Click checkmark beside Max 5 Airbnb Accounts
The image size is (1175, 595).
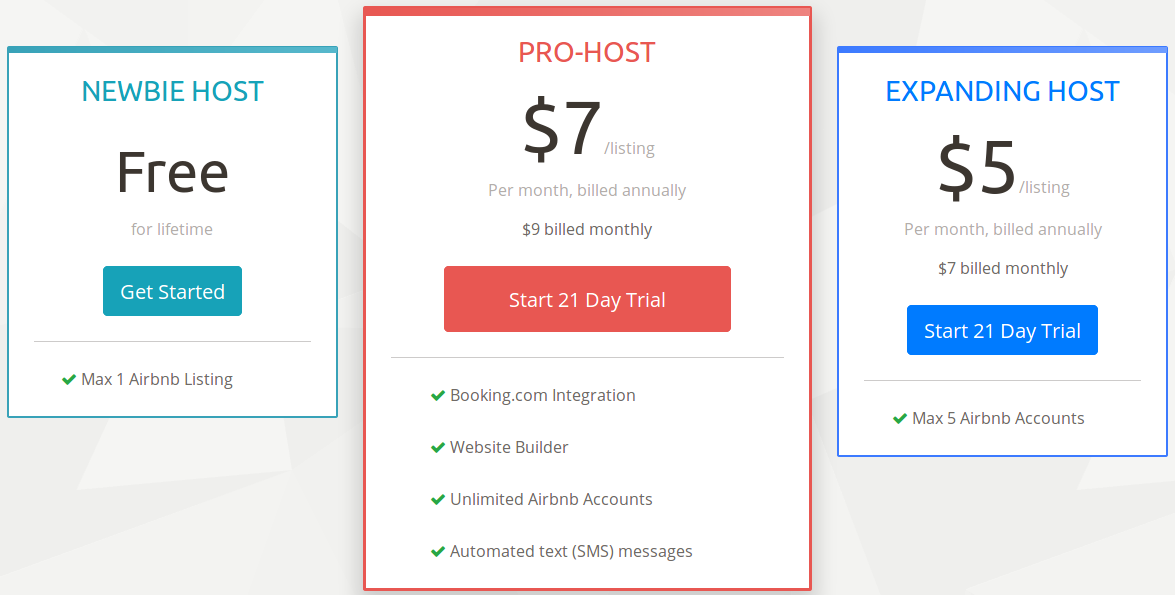[x=900, y=419]
